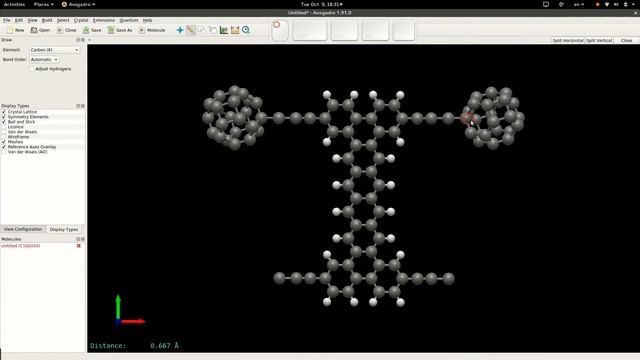Click the highlighted red atom on right fullerene
Screen dimensions: 640x360
click(466, 118)
